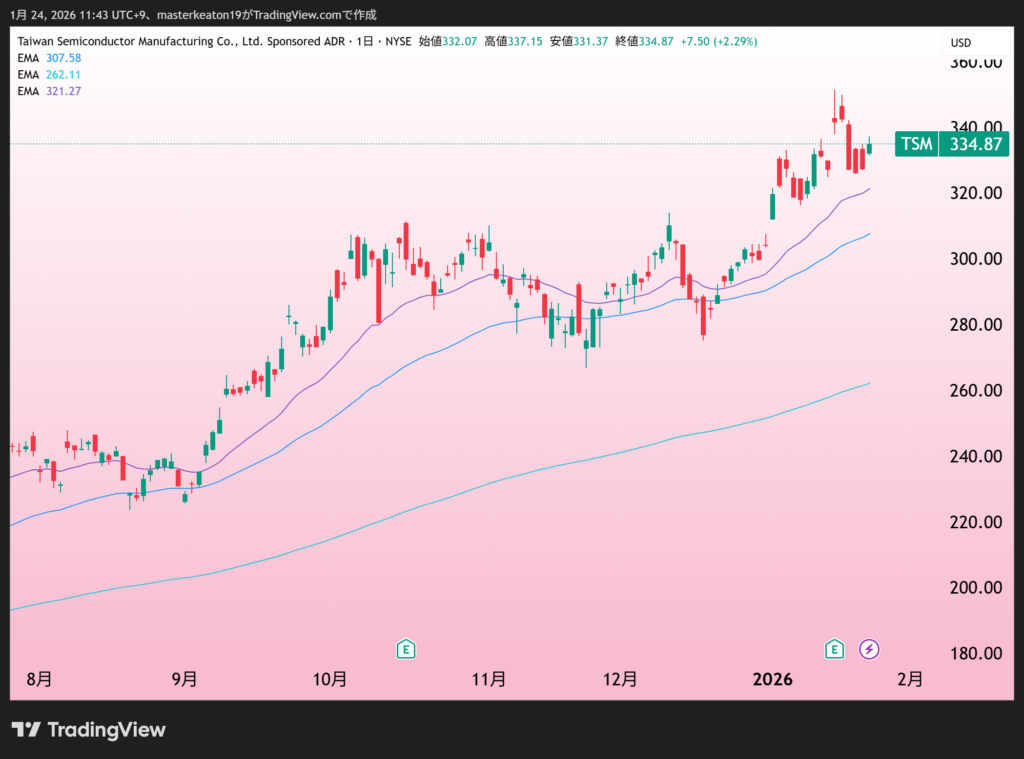Image resolution: width=1024 pixels, height=759 pixels.
Task: Select the EMA 307.58 indicator legend
Action: coord(49,58)
